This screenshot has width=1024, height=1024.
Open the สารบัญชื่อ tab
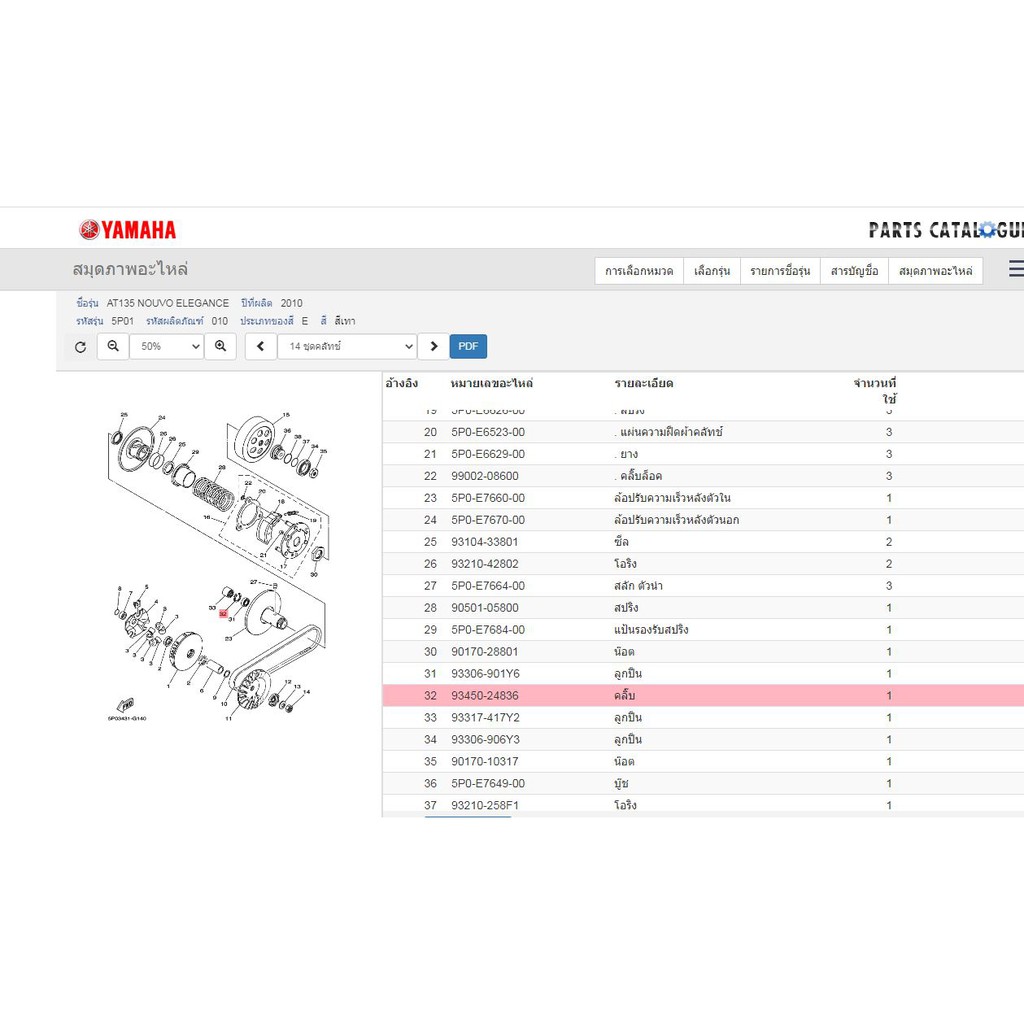854,271
